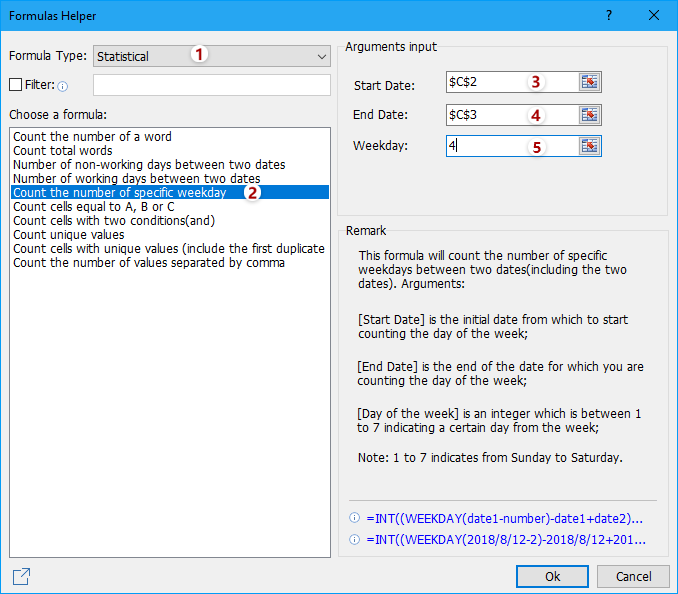Click the Filter info icon
678x594 pixels.
(62, 86)
